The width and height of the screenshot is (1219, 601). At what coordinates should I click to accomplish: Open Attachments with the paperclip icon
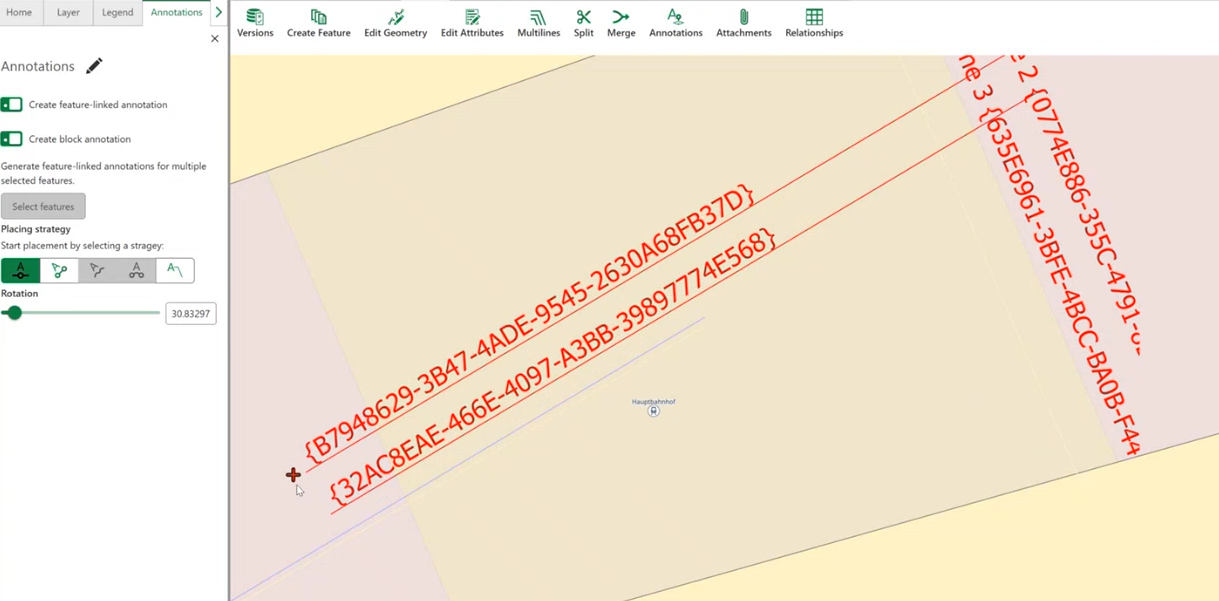pos(743,23)
